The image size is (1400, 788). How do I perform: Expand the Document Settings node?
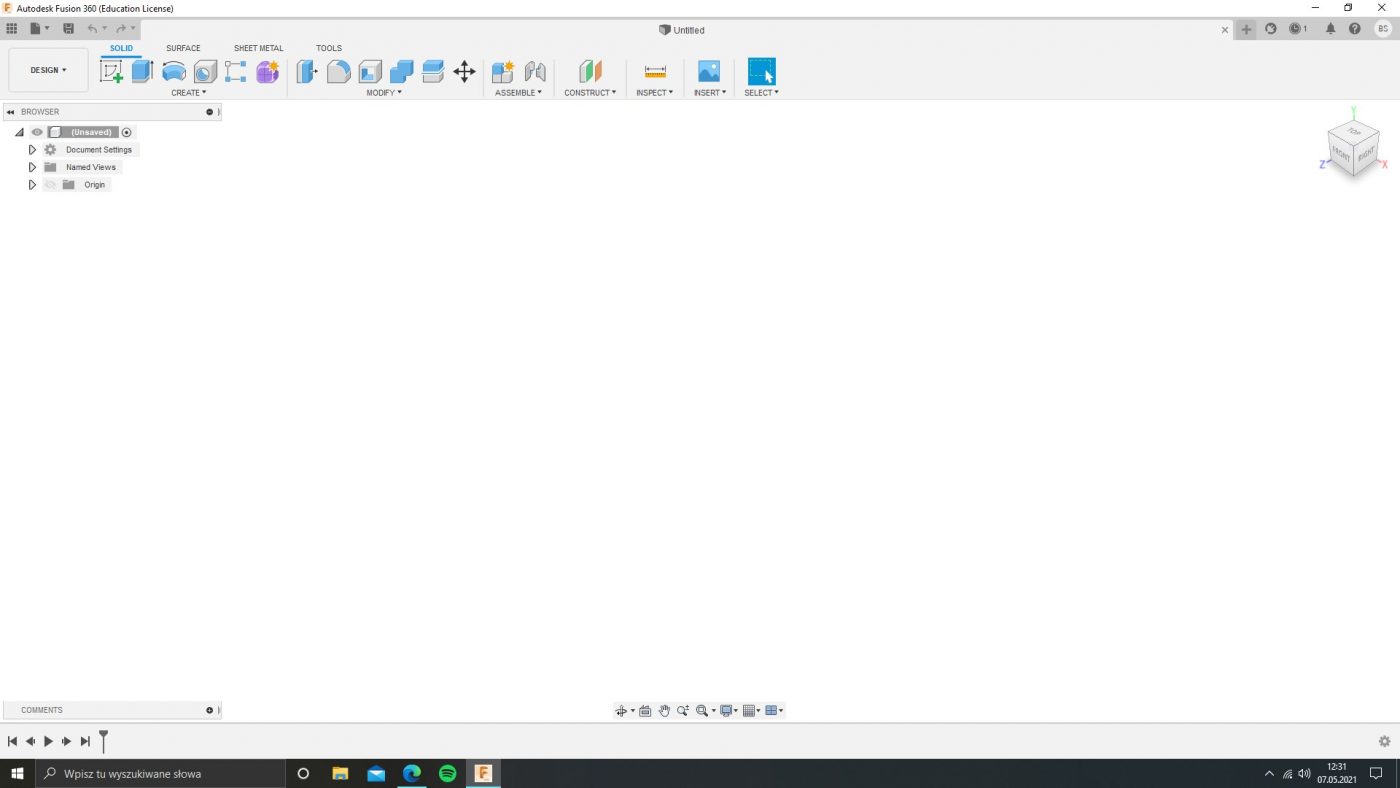32,150
